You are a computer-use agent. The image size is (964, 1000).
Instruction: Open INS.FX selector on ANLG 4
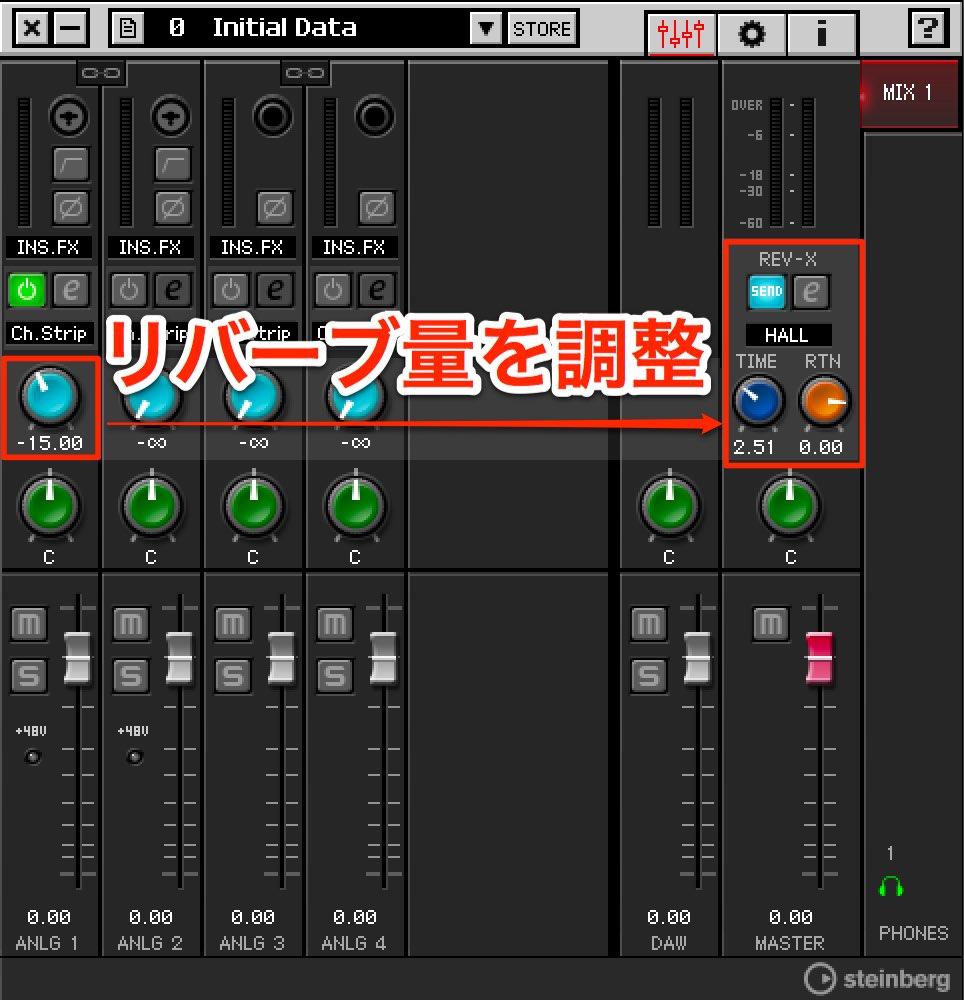354,247
